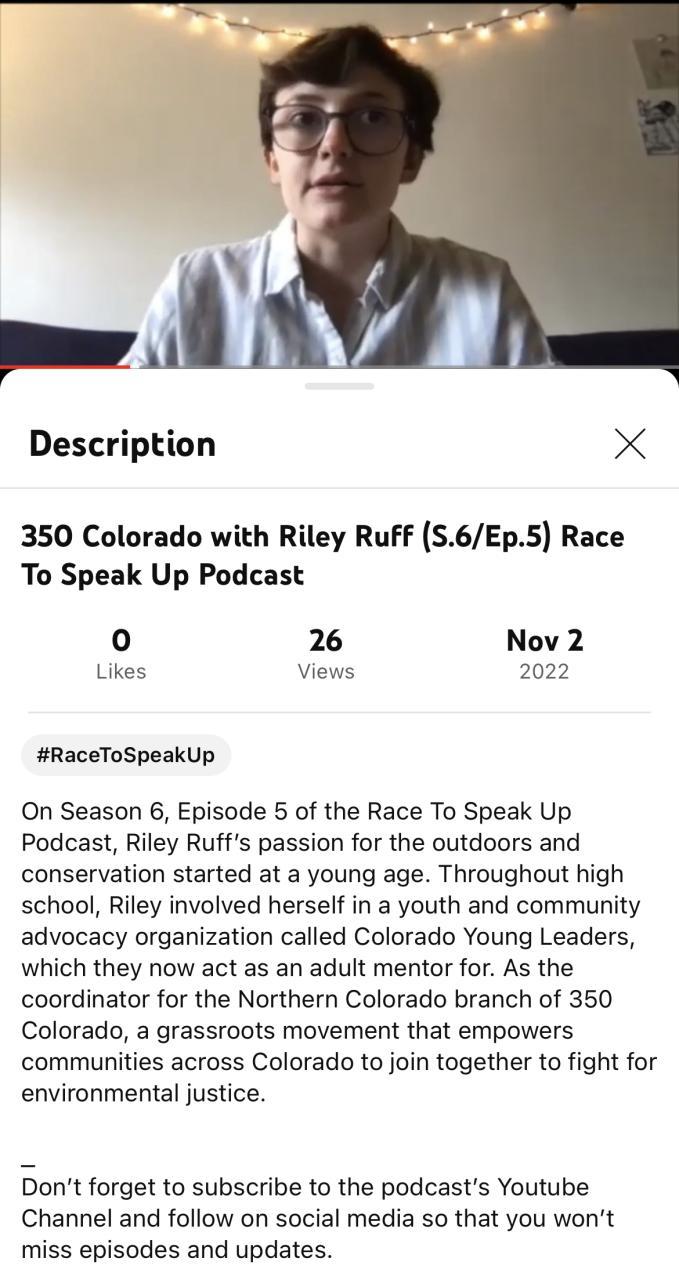Close the Description panel with the X
Screen dimensions: 679x1280
coord(630,444)
